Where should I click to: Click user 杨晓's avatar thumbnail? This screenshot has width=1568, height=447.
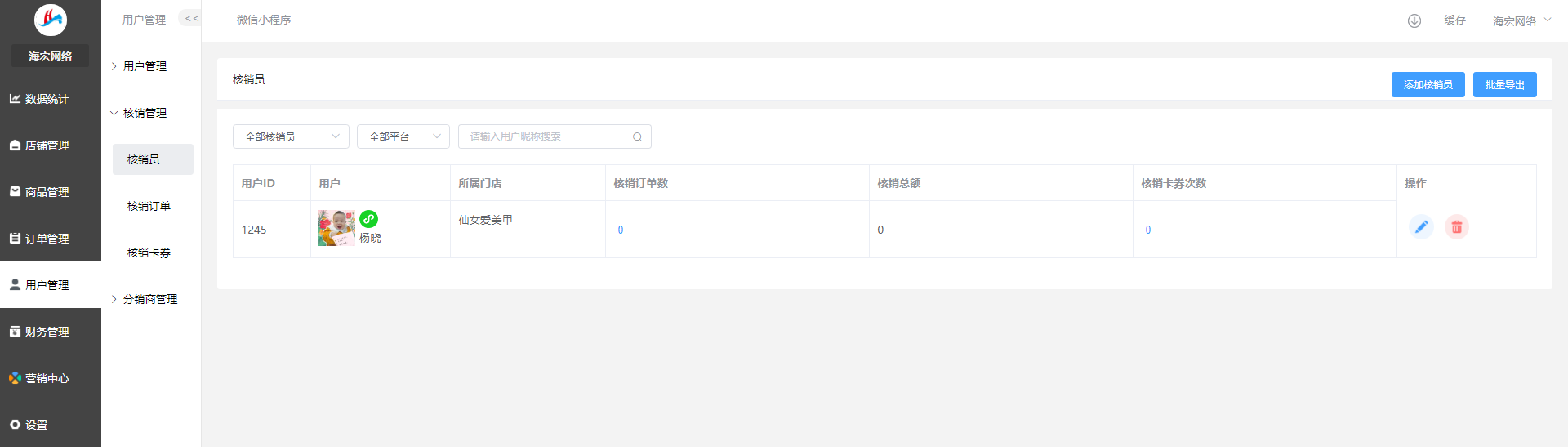click(336, 228)
